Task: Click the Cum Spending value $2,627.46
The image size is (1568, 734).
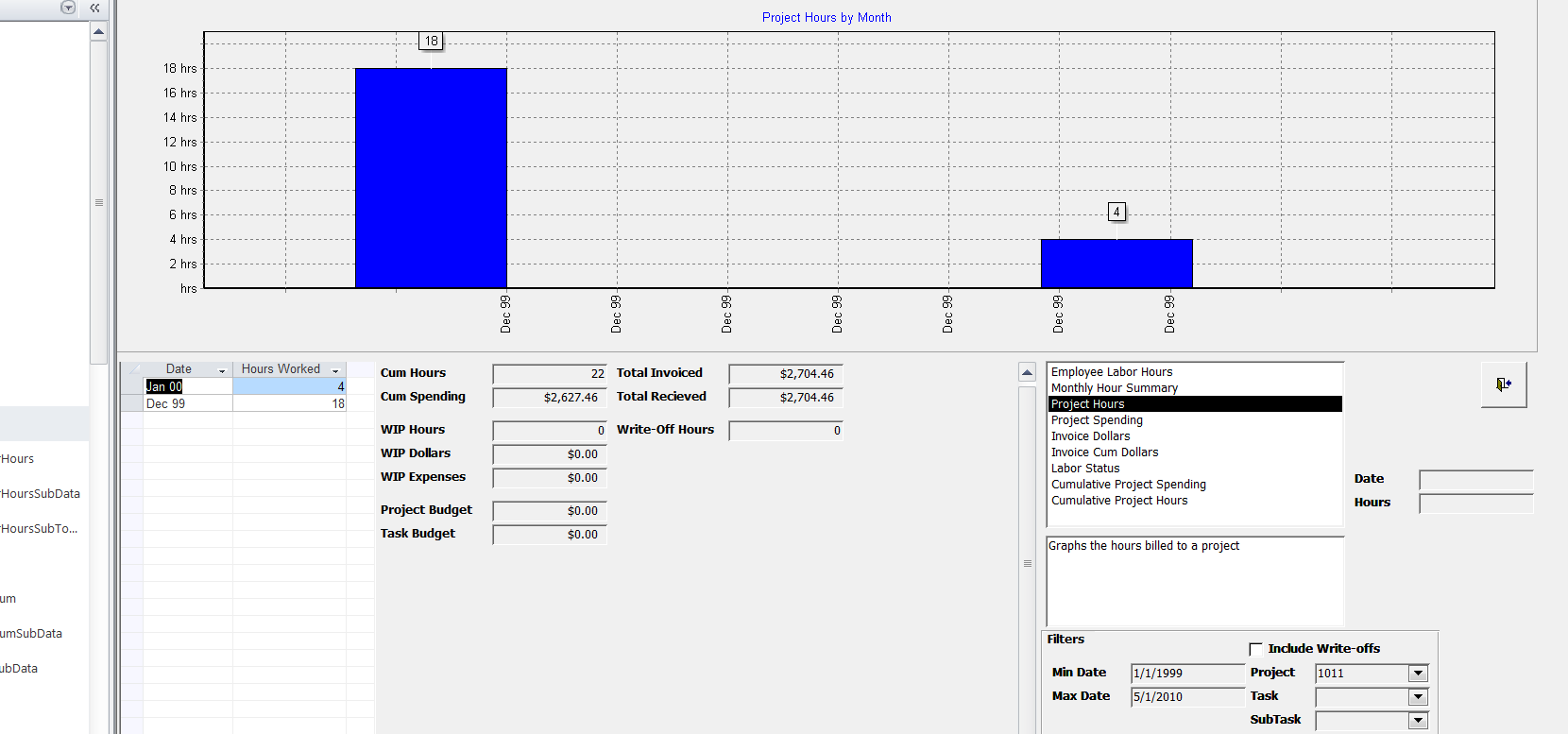Action: [x=550, y=398]
